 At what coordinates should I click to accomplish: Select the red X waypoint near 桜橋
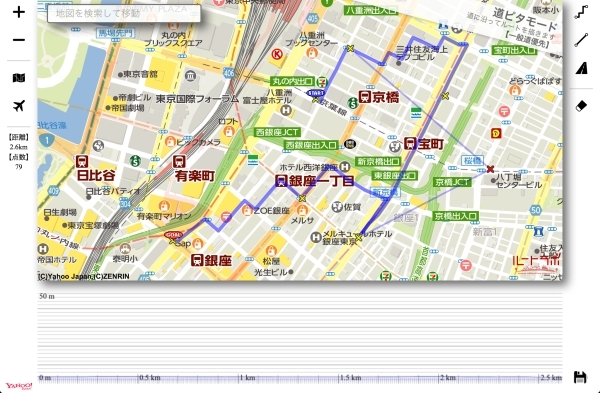(490, 169)
